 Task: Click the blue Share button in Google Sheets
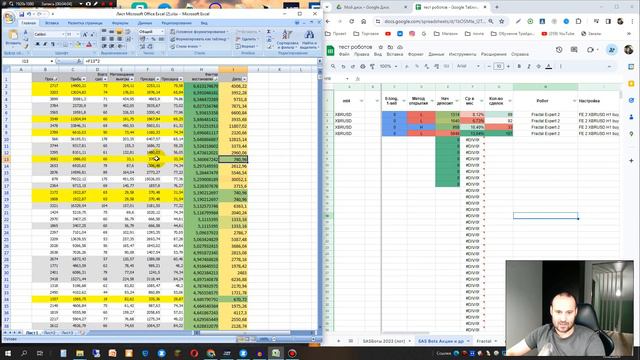(611, 50)
